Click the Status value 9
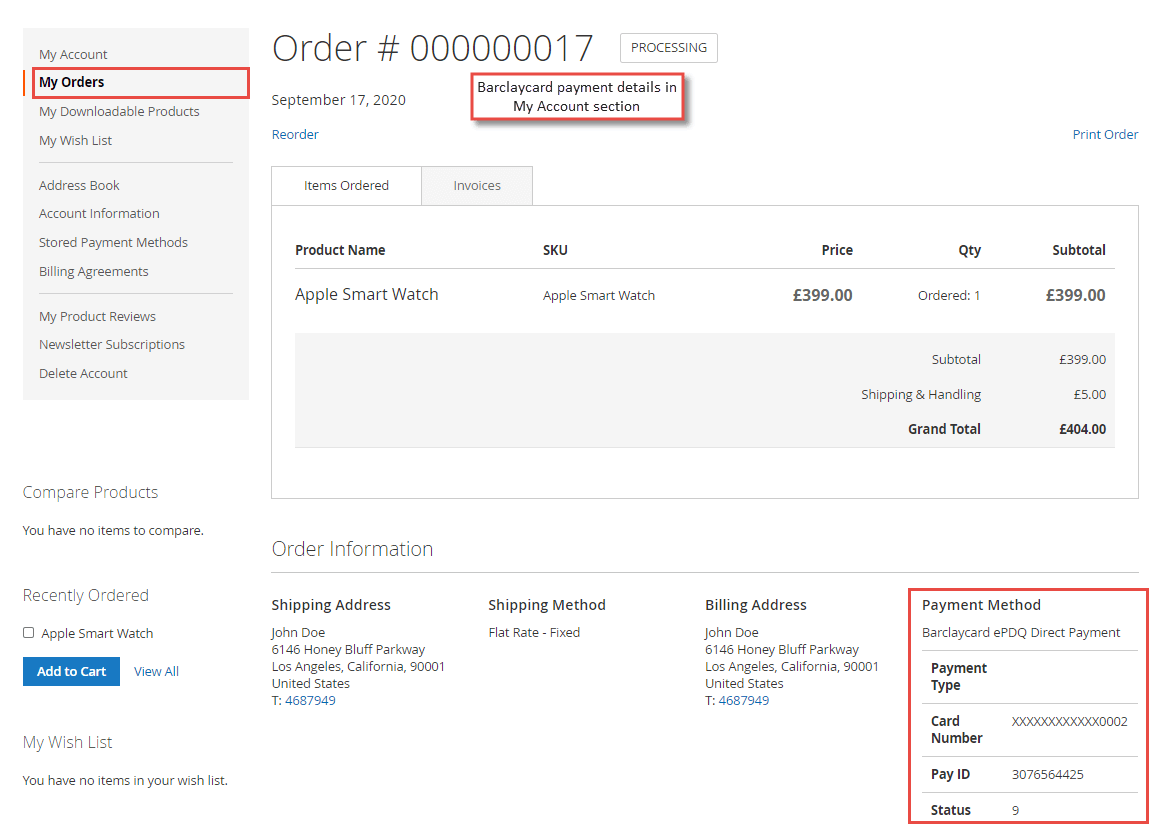This screenshot has height=830, width=1154. click(1016, 810)
